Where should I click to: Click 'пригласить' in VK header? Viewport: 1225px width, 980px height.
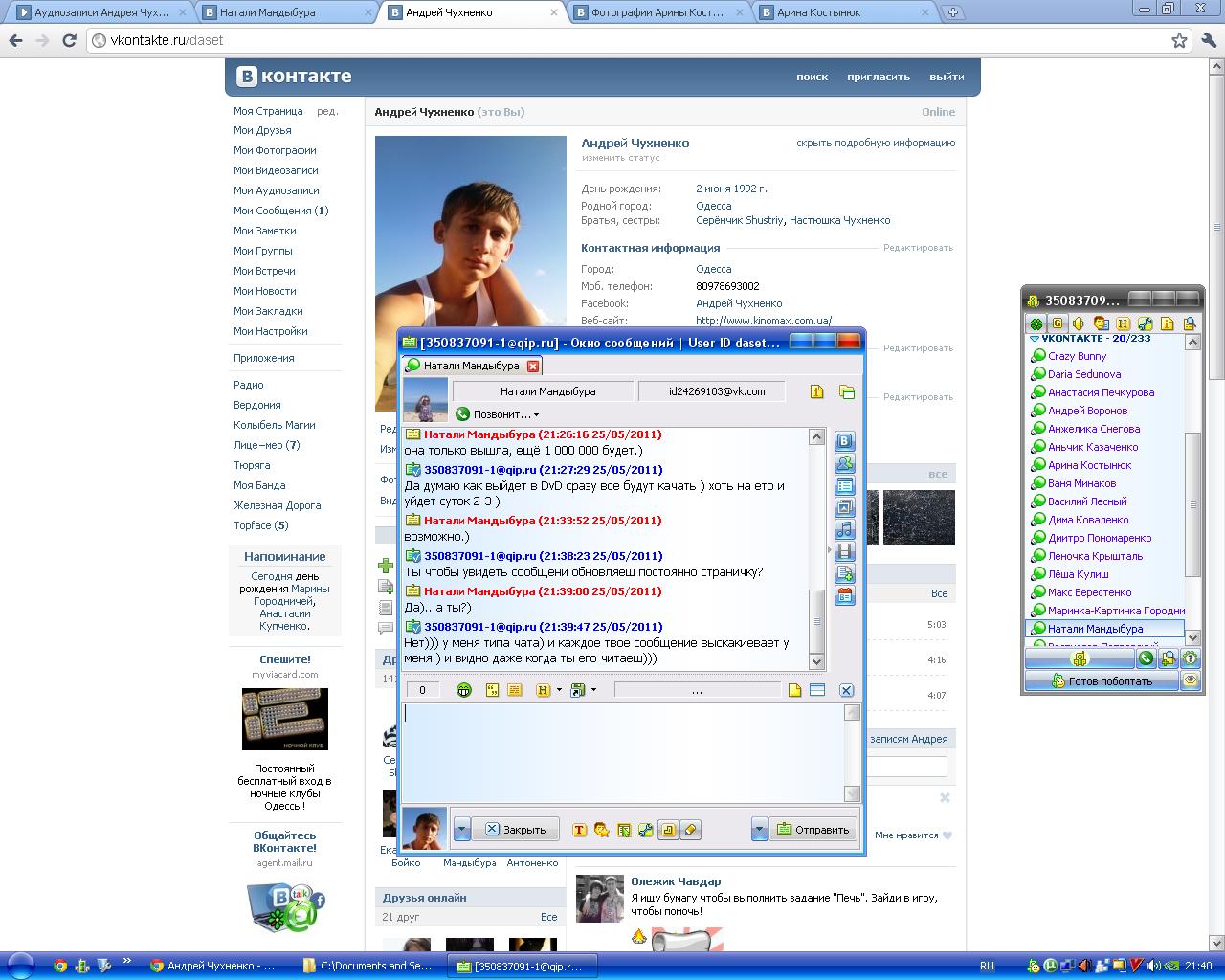(x=879, y=77)
